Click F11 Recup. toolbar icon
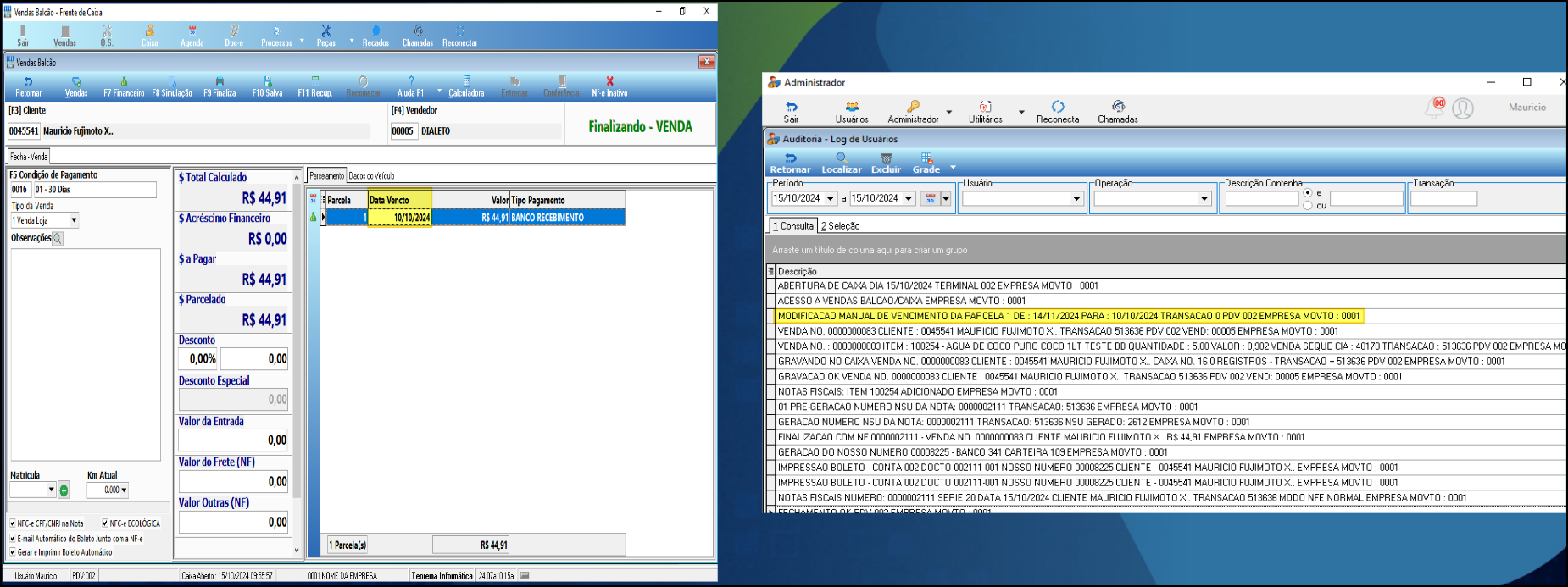The width and height of the screenshot is (1568, 587). point(314,86)
